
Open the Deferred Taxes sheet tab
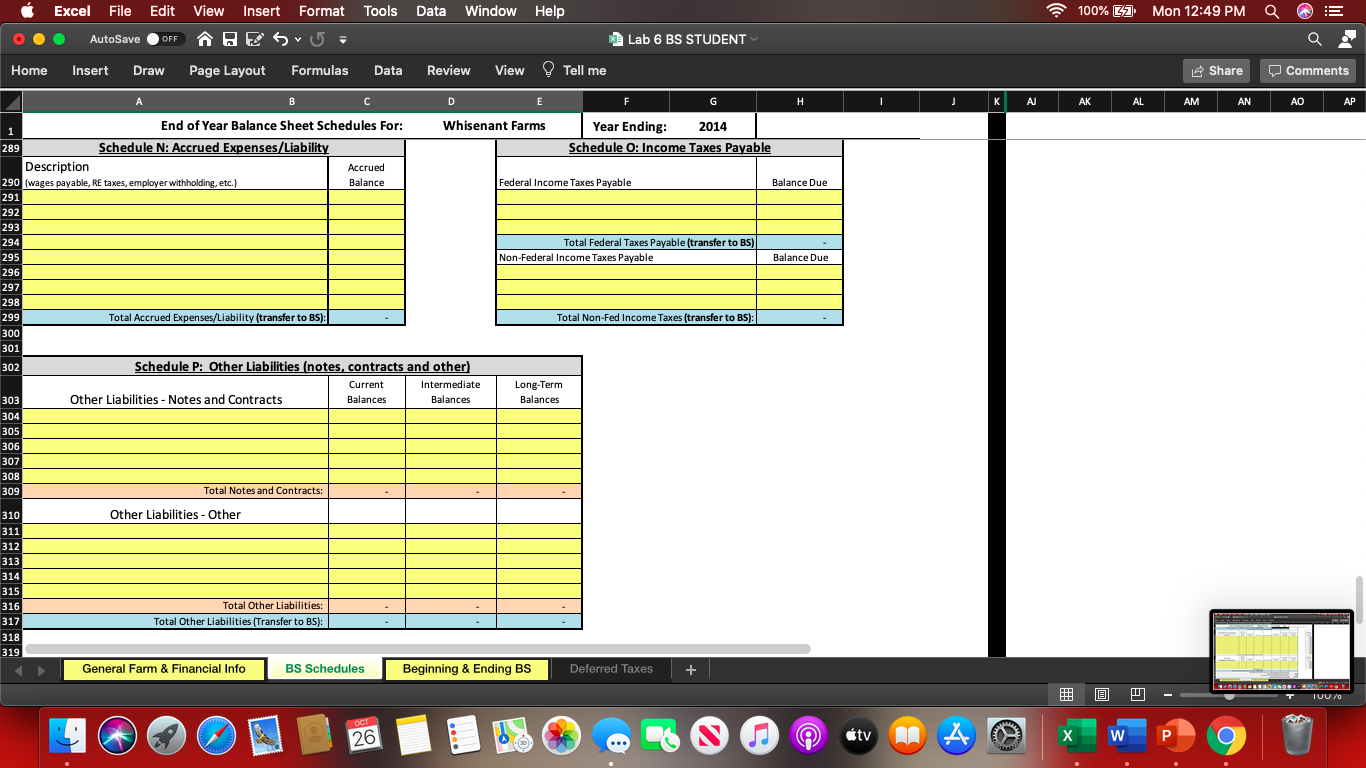pos(611,668)
